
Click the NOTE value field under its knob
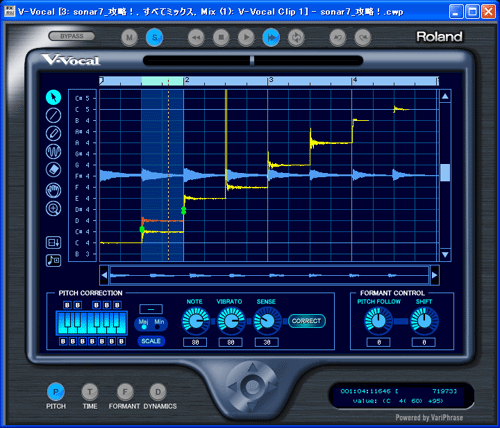pos(195,342)
